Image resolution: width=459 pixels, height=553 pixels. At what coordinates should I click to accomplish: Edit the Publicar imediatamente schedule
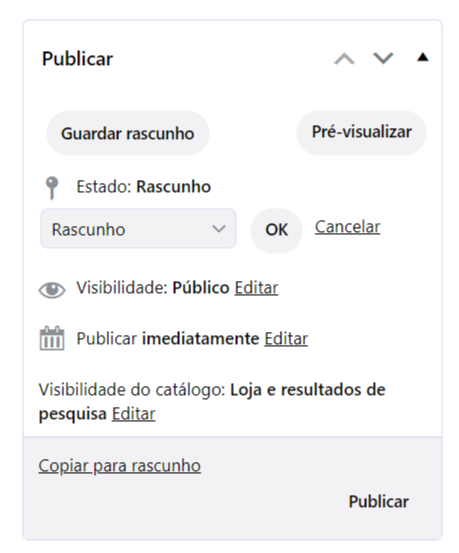pyautogui.click(x=286, y=339)
